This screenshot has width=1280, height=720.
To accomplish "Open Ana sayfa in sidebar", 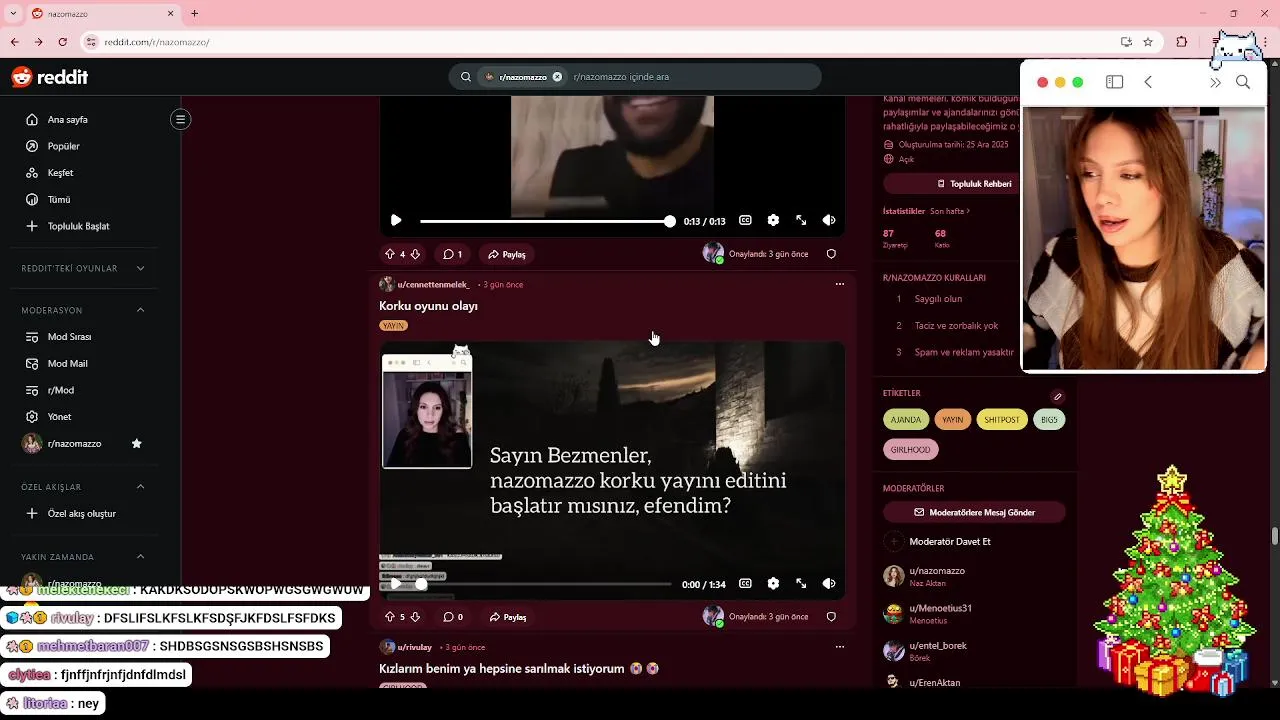I will 68,119.
